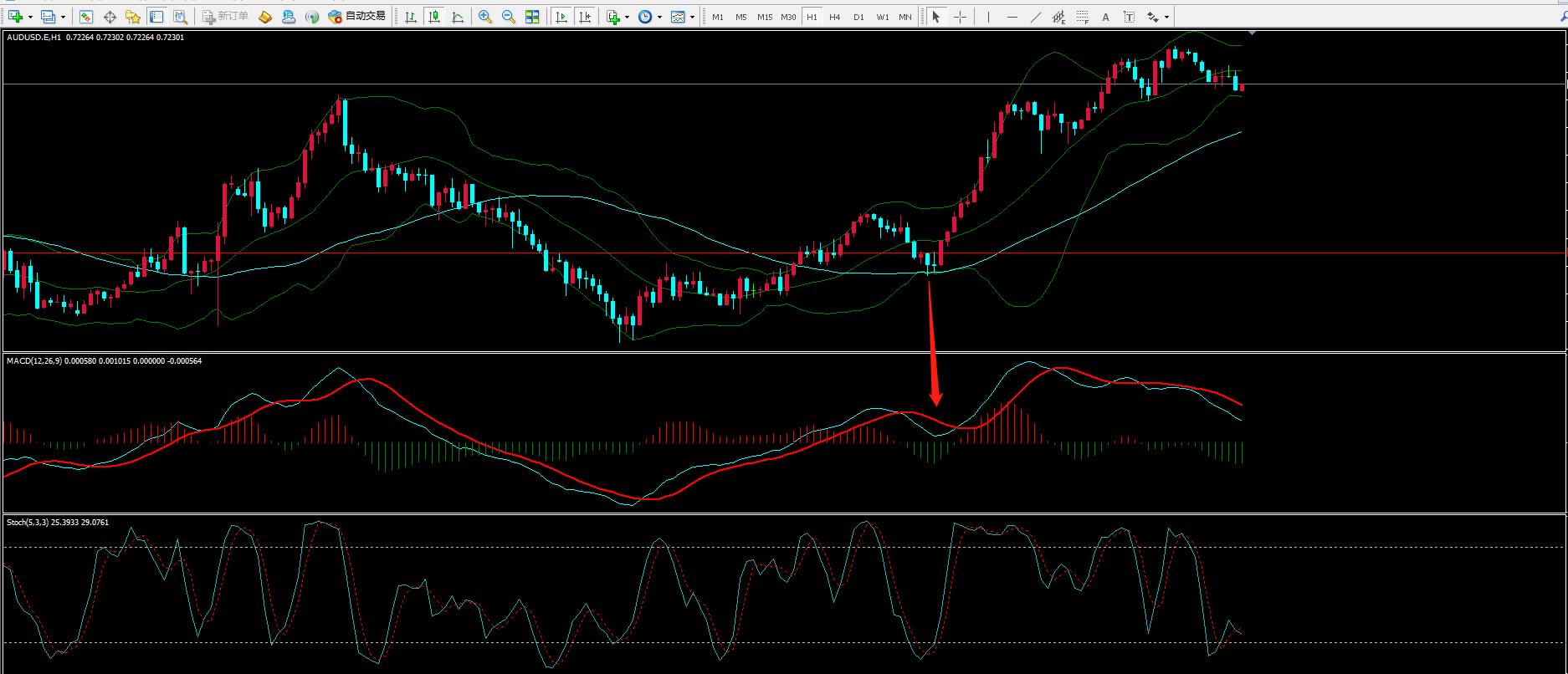Select the Fibonacci retracement tool

[x=1083, y=17]
